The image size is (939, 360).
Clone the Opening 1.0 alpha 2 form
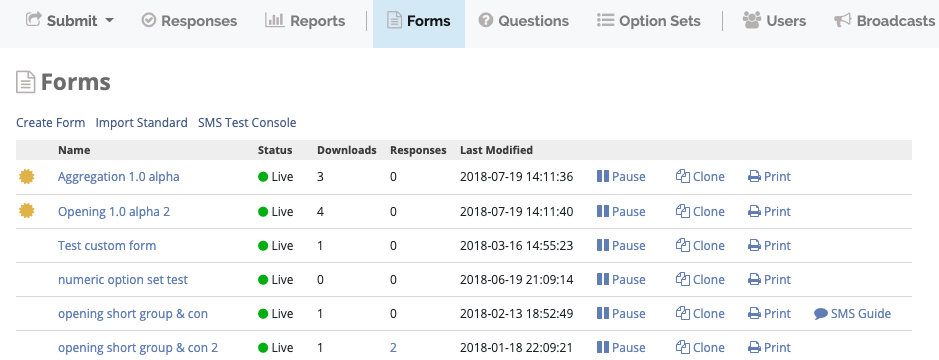click(700, 211)
